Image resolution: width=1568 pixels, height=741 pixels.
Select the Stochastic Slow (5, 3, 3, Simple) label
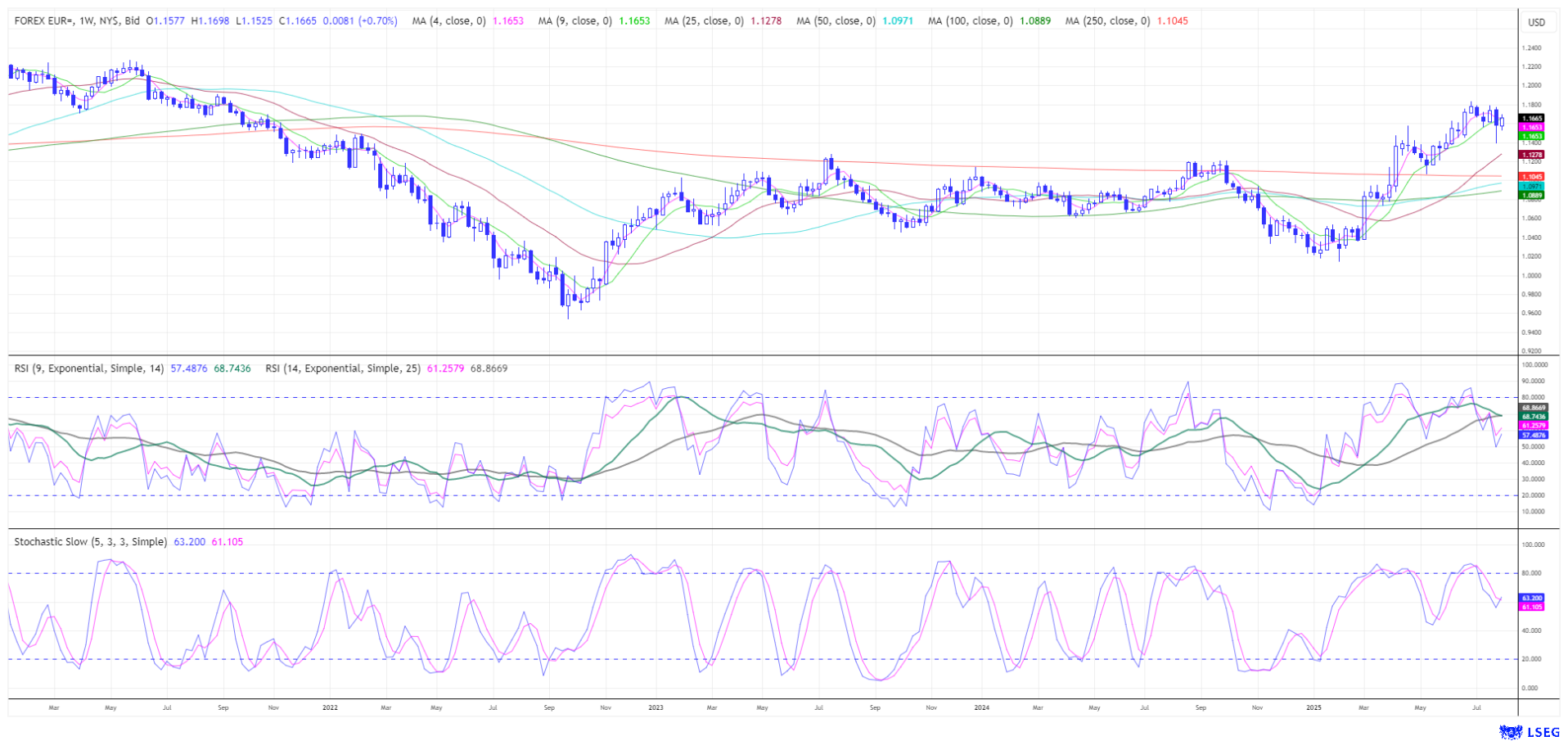[x=90, y=542]
